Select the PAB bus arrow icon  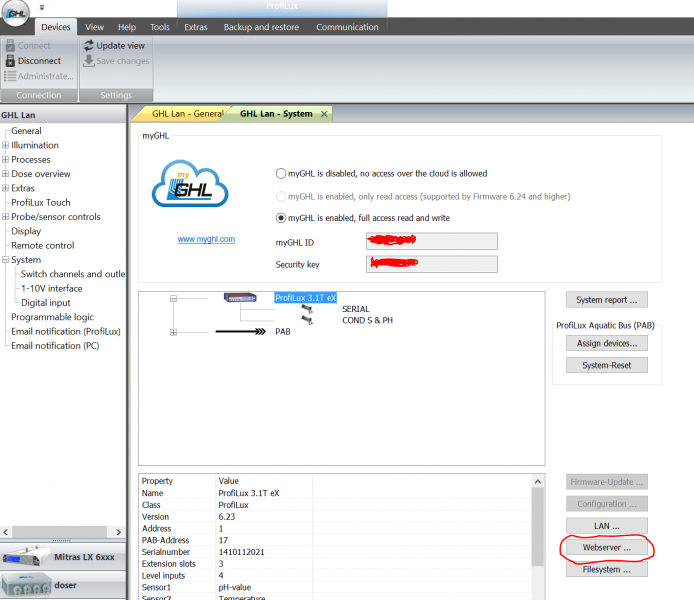click(242, 331)
